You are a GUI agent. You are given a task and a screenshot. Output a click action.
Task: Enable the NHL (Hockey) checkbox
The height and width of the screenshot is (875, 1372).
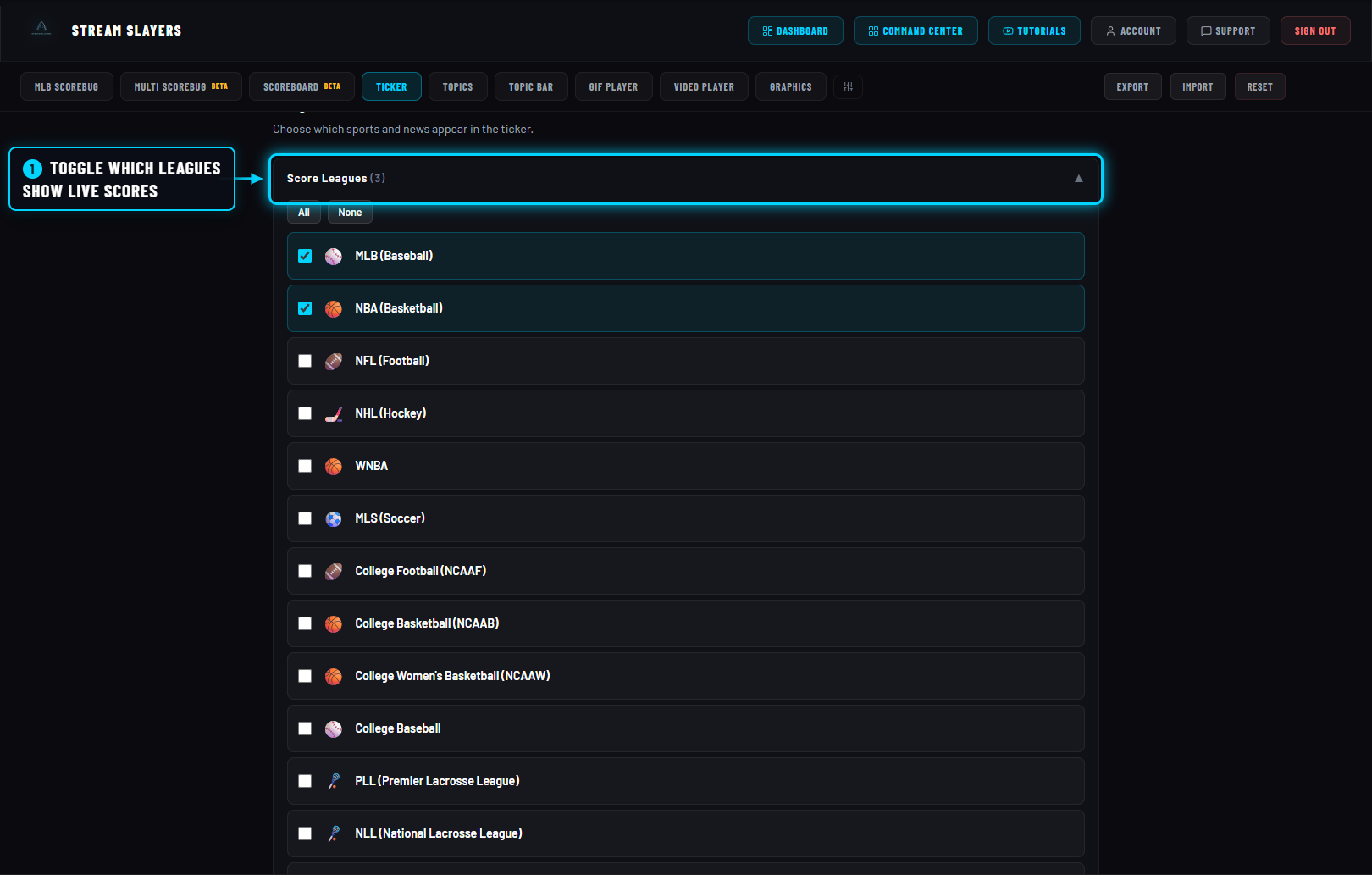[x=305, y=413]
